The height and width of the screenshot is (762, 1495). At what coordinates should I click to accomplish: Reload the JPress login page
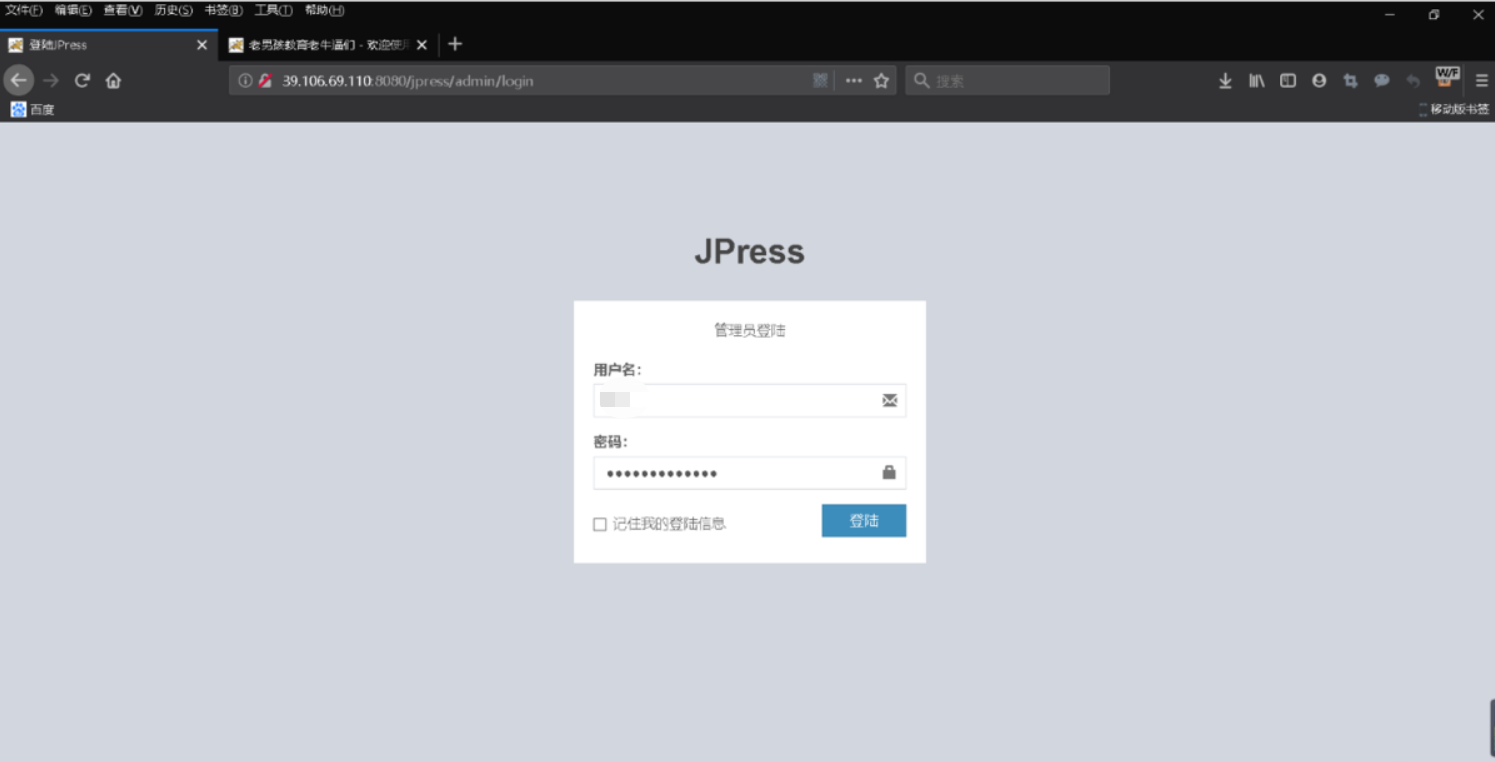pyautogui.click(x=82, y=80)
